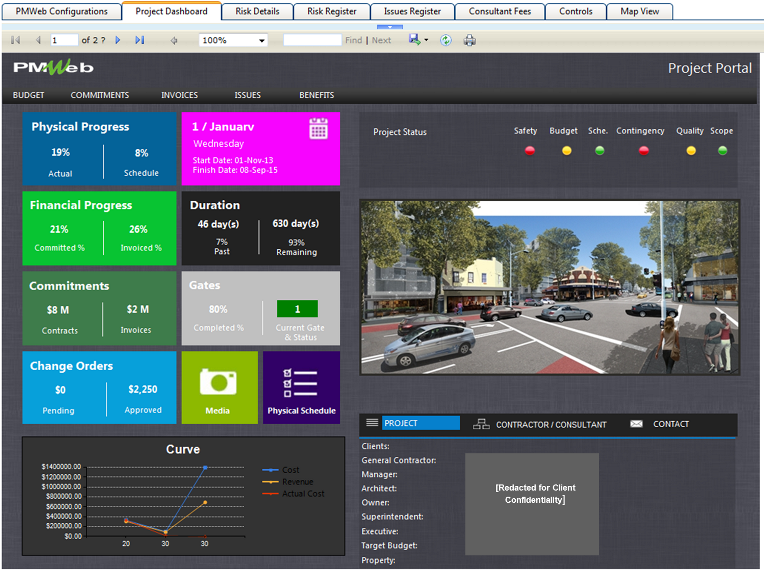The height and width of the screenshot is (574, 764).
Task: Open the Gates tile
Action: [x=261, y=308]
